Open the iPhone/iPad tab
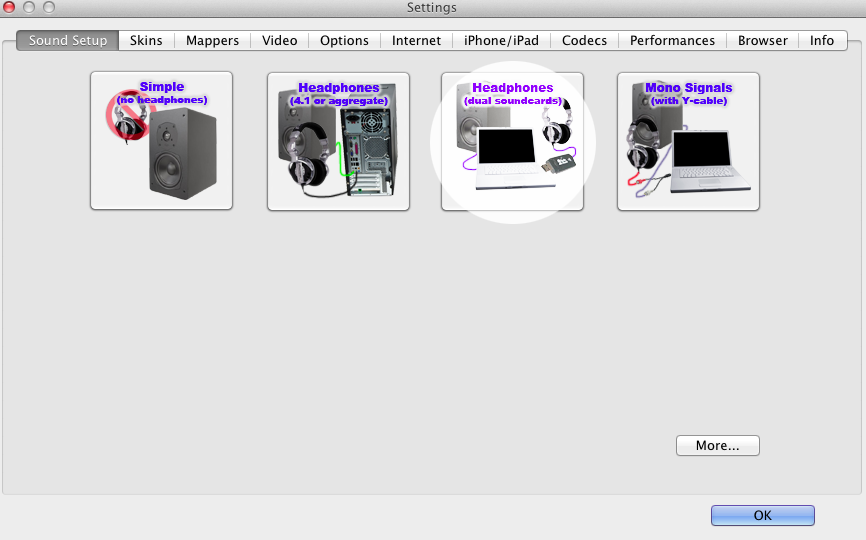The height and width of the screenshot is (540, 866). (501, 41)
